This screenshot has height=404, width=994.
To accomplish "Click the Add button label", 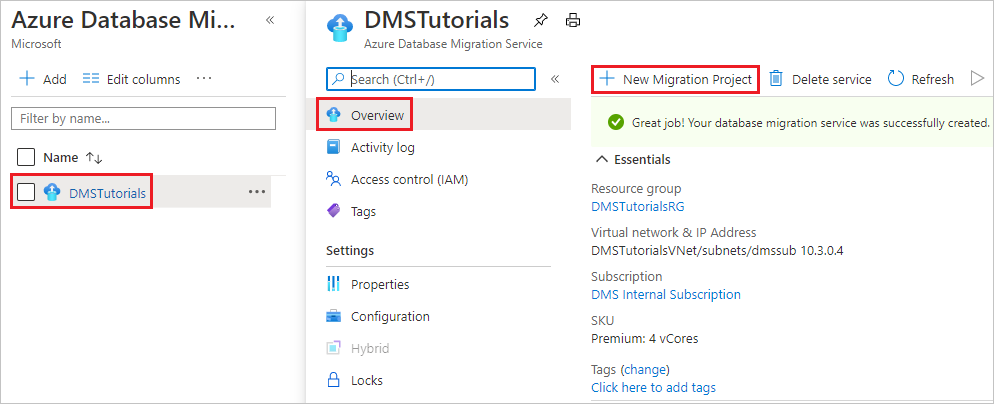I will click(55, 79).
